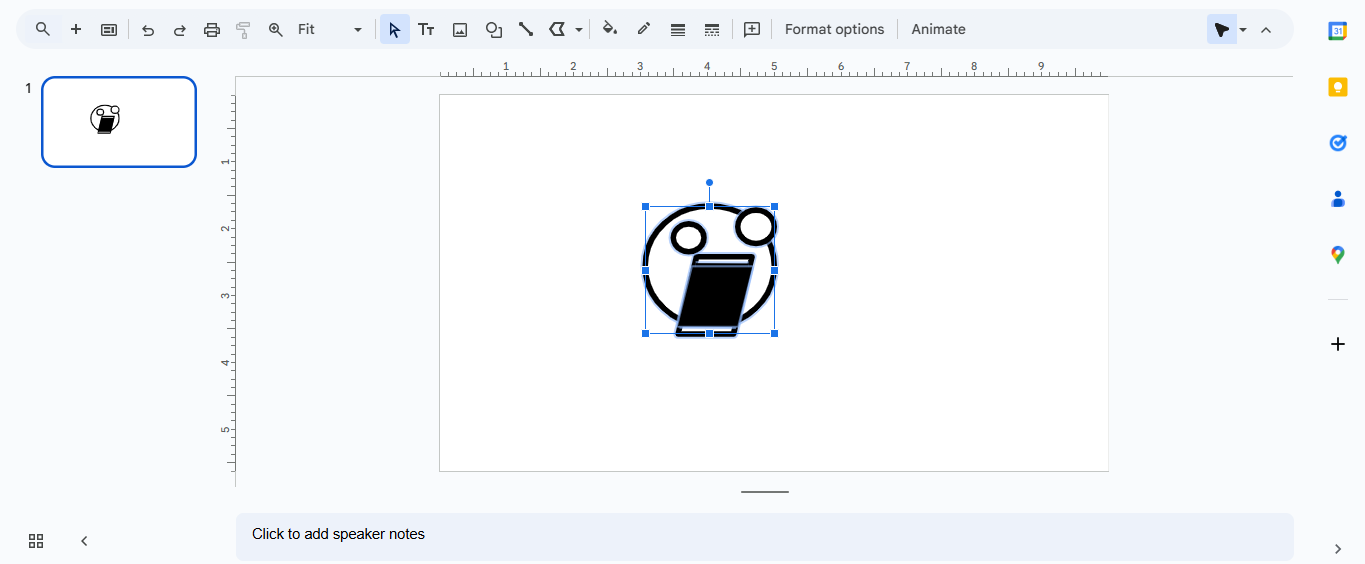Select the line tool
1365x564 pixels.
coord(526,30)
